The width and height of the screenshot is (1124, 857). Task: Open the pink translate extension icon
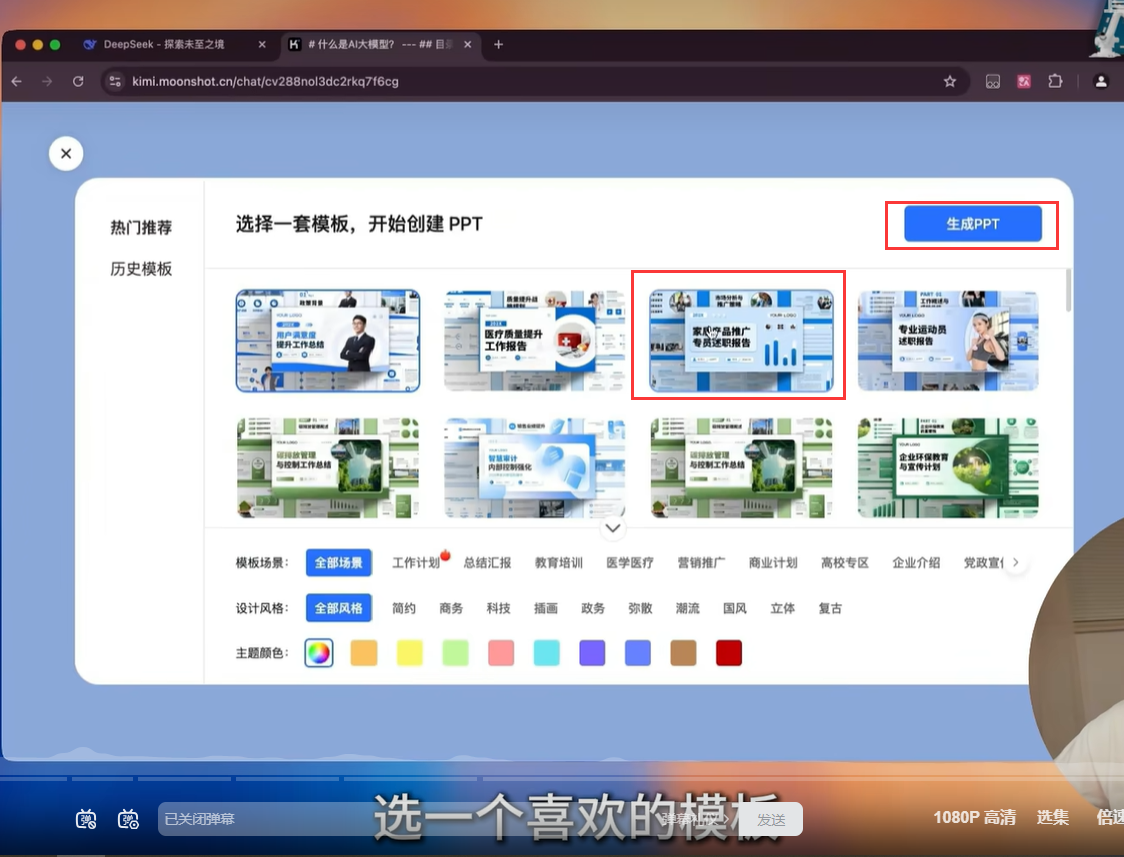pyautogui.click(x=1024, y=82)
